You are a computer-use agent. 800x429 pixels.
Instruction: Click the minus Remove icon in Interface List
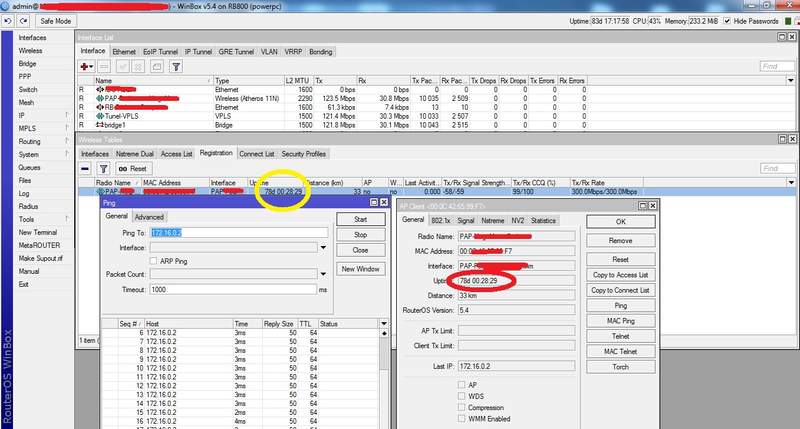(104, 67)
